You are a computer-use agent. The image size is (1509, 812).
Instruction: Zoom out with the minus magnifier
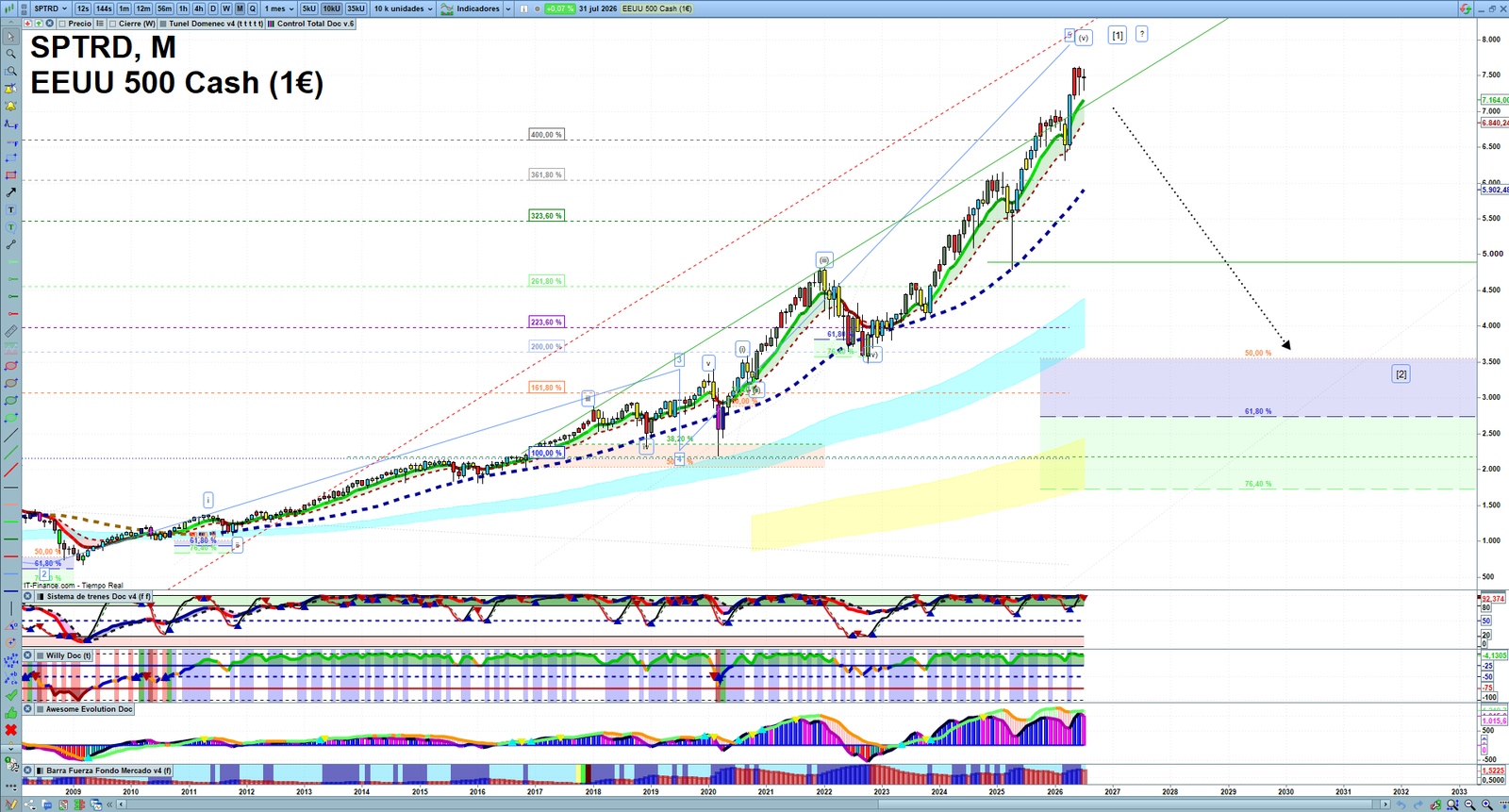pos(1469,804)
